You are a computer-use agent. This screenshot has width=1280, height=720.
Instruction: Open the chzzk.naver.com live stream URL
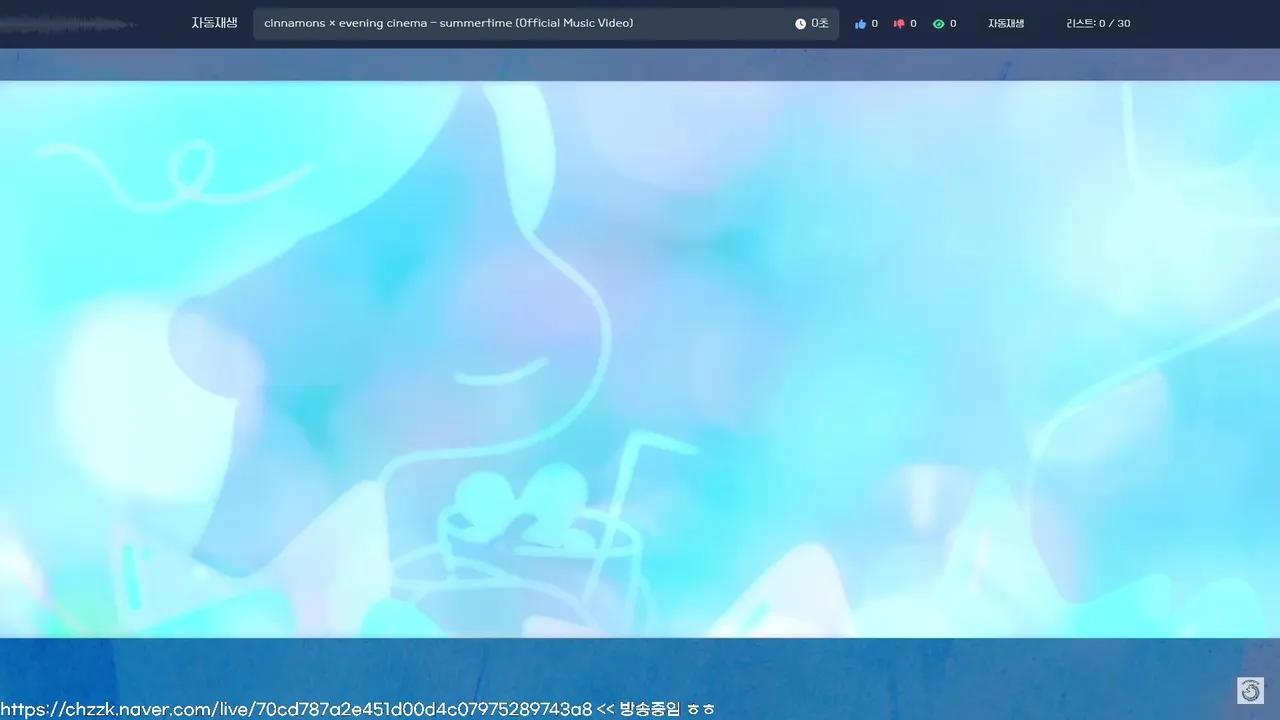click(296, 709)
